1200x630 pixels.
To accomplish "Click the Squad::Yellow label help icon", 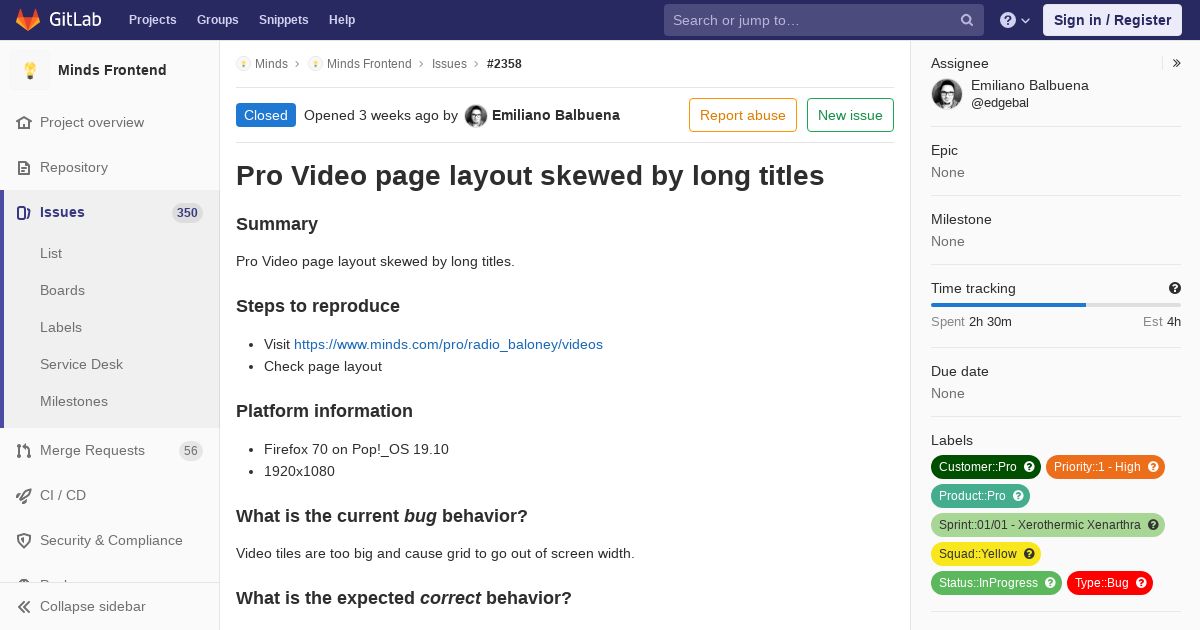I will (x=1029, y=554).
